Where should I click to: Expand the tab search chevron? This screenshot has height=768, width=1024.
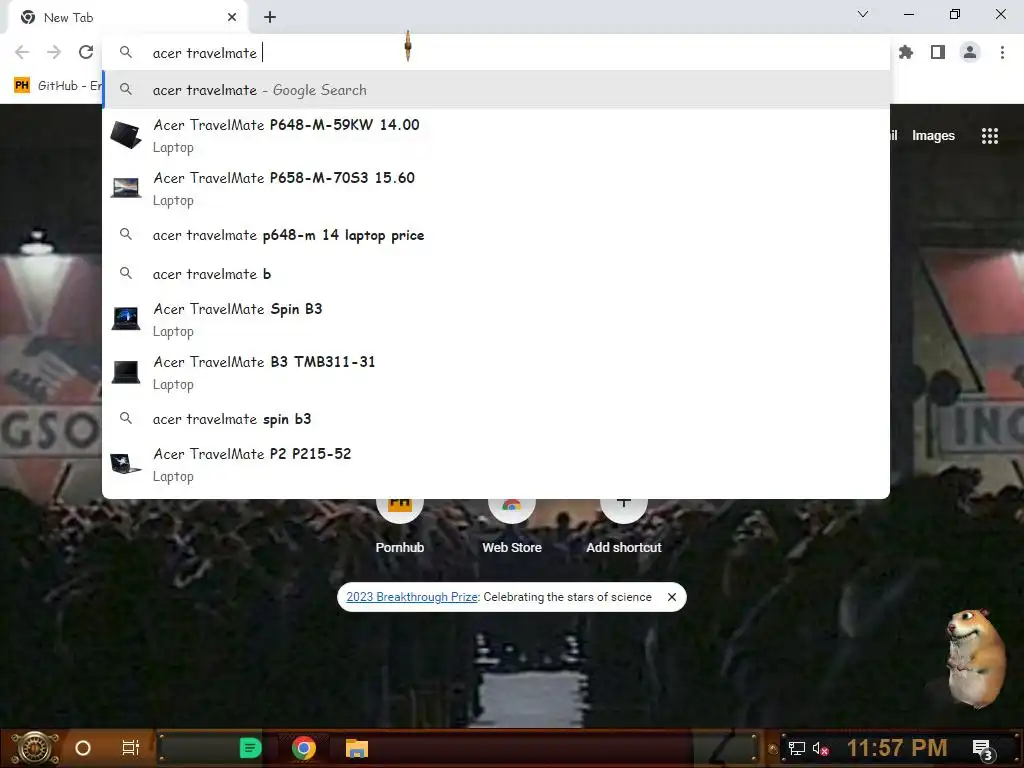click(863, 14)
